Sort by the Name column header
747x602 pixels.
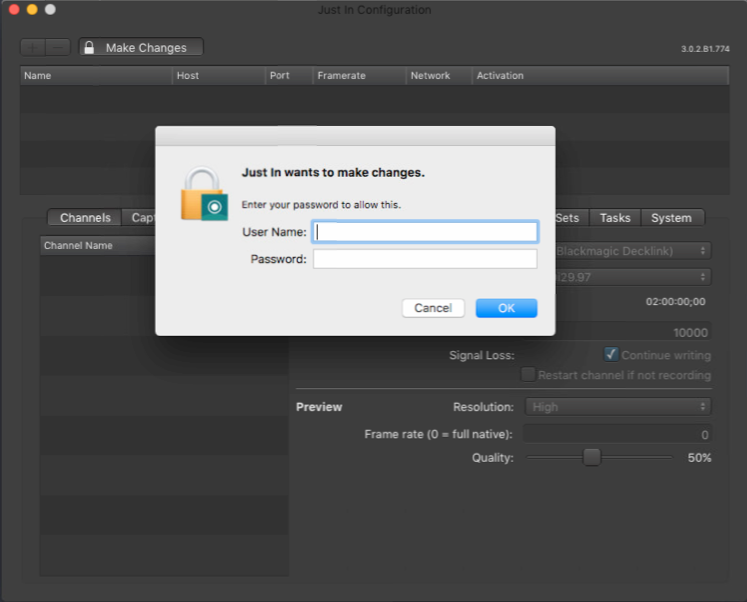tap(96, 76)
